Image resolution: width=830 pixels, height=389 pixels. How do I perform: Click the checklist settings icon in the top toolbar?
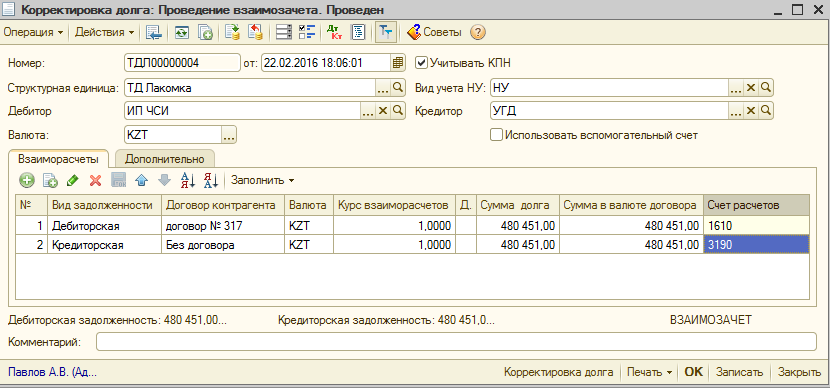click(307, 33)
